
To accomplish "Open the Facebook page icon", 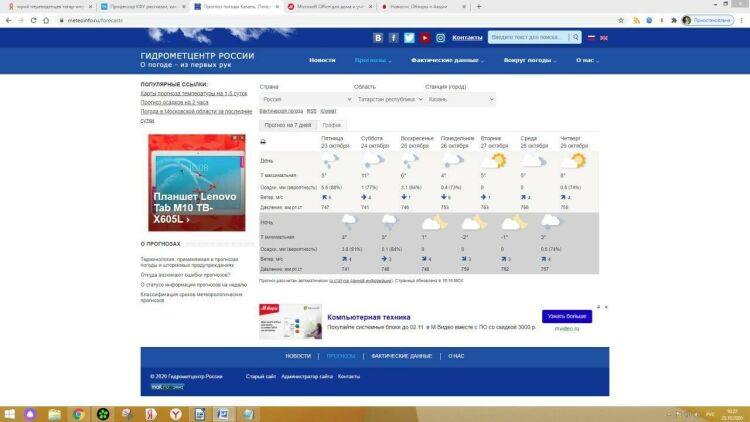I will point(394,38).
